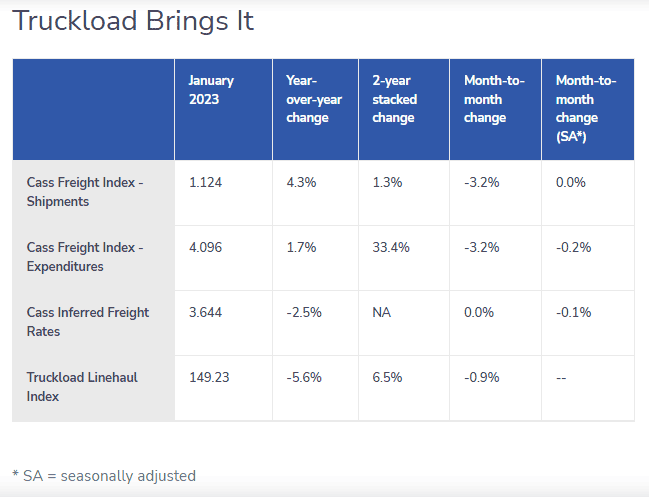Click the -5.6% year-over-year value

304,377
